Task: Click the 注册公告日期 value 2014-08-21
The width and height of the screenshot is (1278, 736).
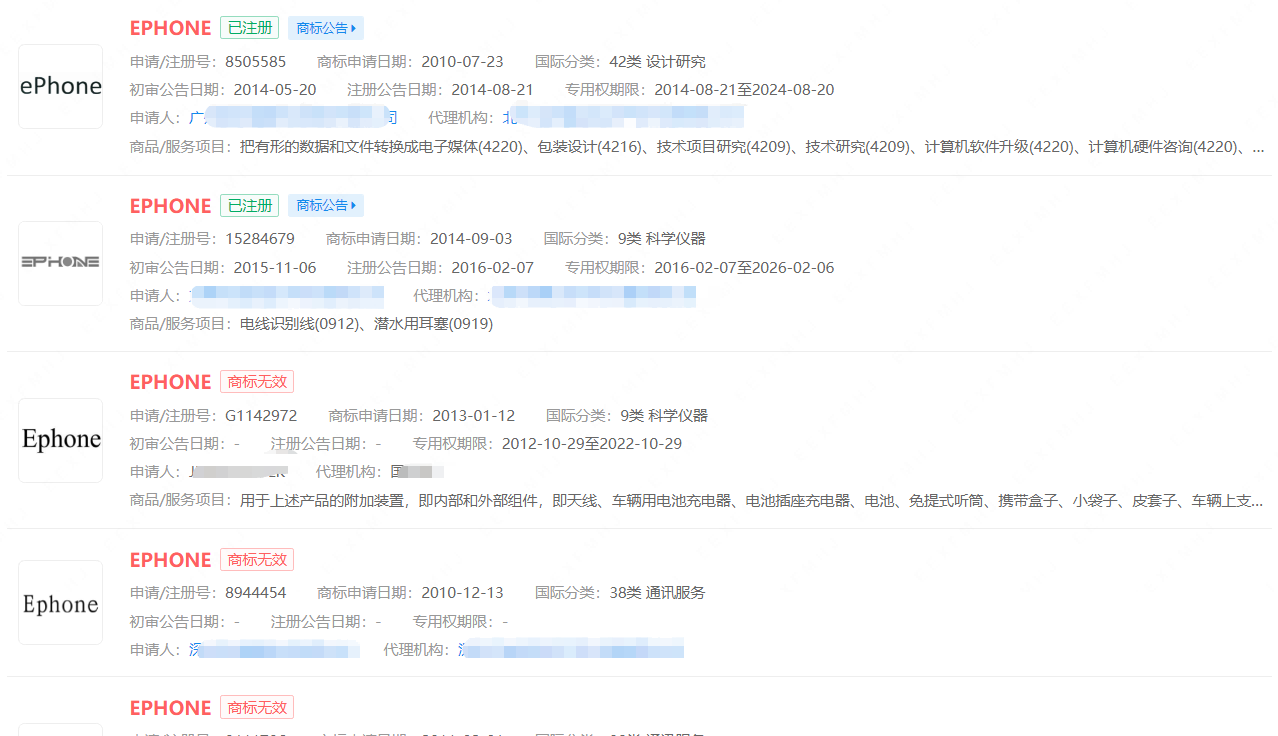Action: [492, 90]
